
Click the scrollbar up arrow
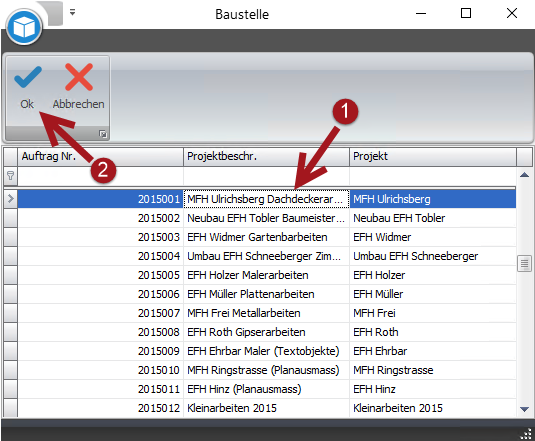524,175
